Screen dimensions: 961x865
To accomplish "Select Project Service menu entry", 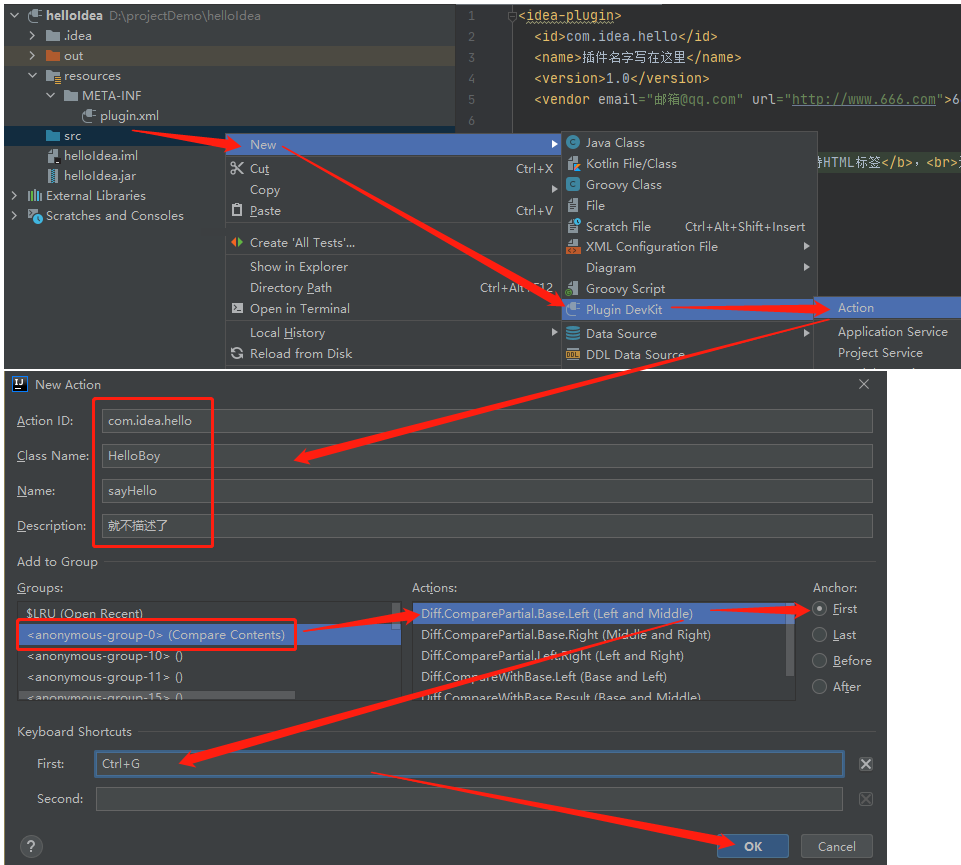I will tap(887, 352).
